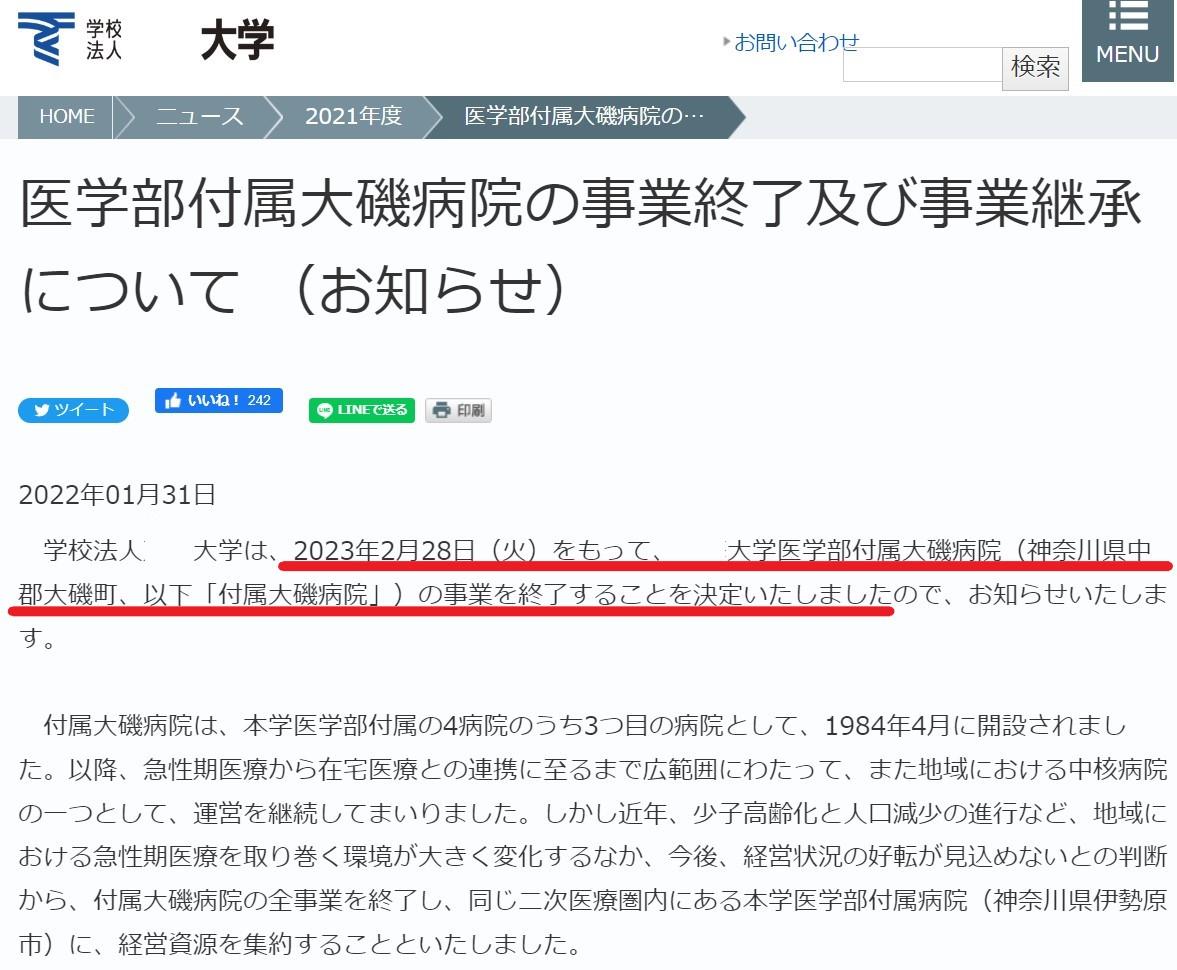Click the article headline text
The width and height of the screenshot is (1177, 970).
pyautogui.click(x=579, y=246)
